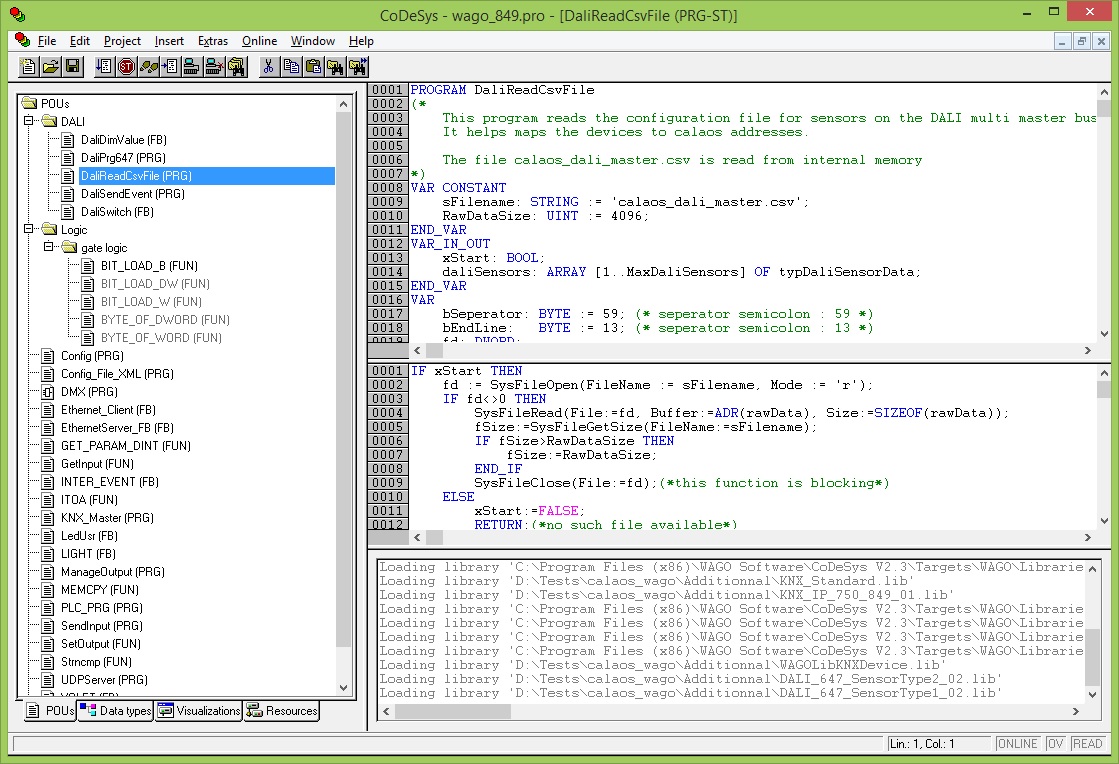The width and height of the screenshot is (1119, 764).
Task: Collapse the Logic folder
Action: click(29, 229)
